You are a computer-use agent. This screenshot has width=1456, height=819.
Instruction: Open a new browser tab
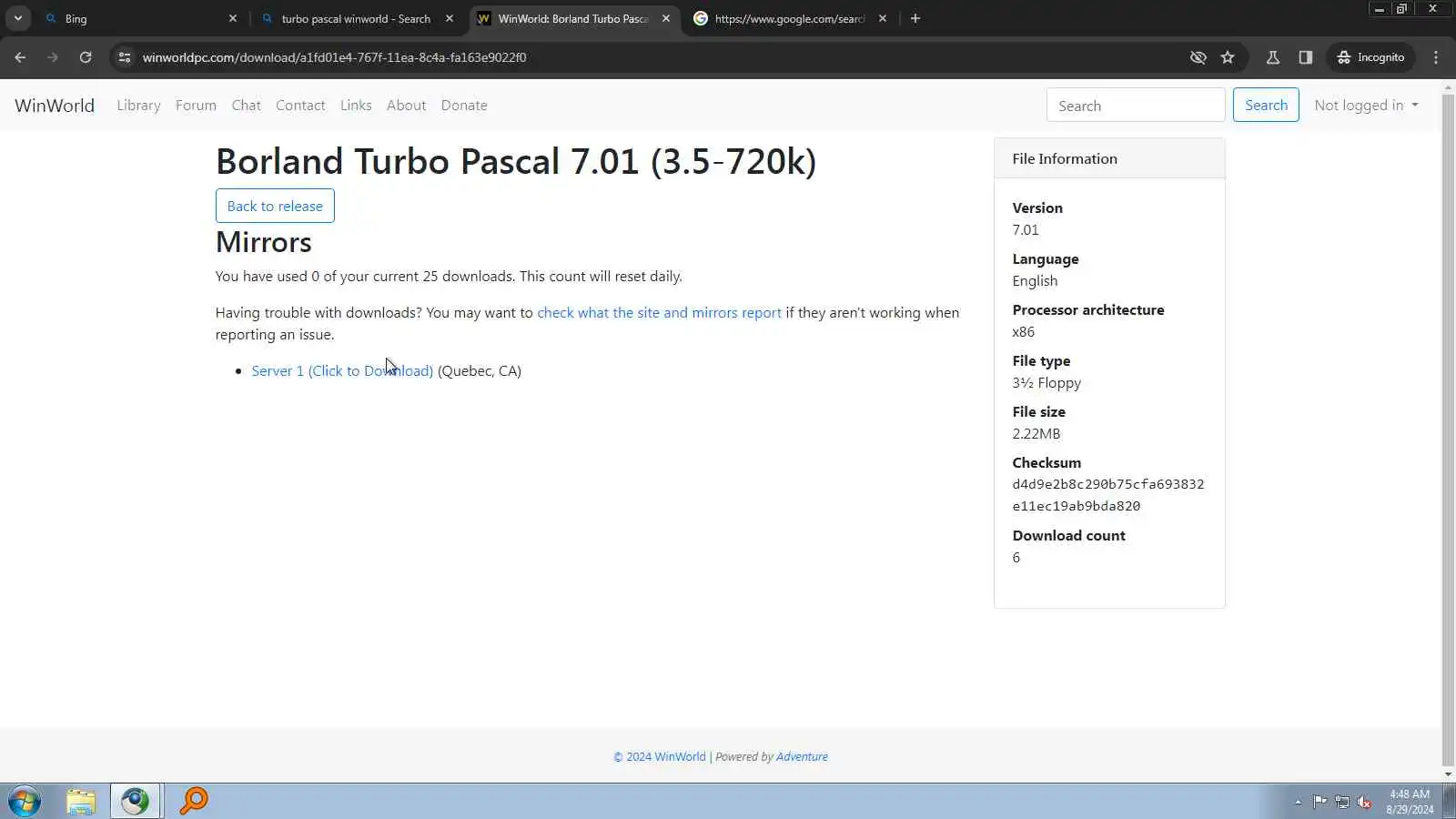[x=915, y=18]
